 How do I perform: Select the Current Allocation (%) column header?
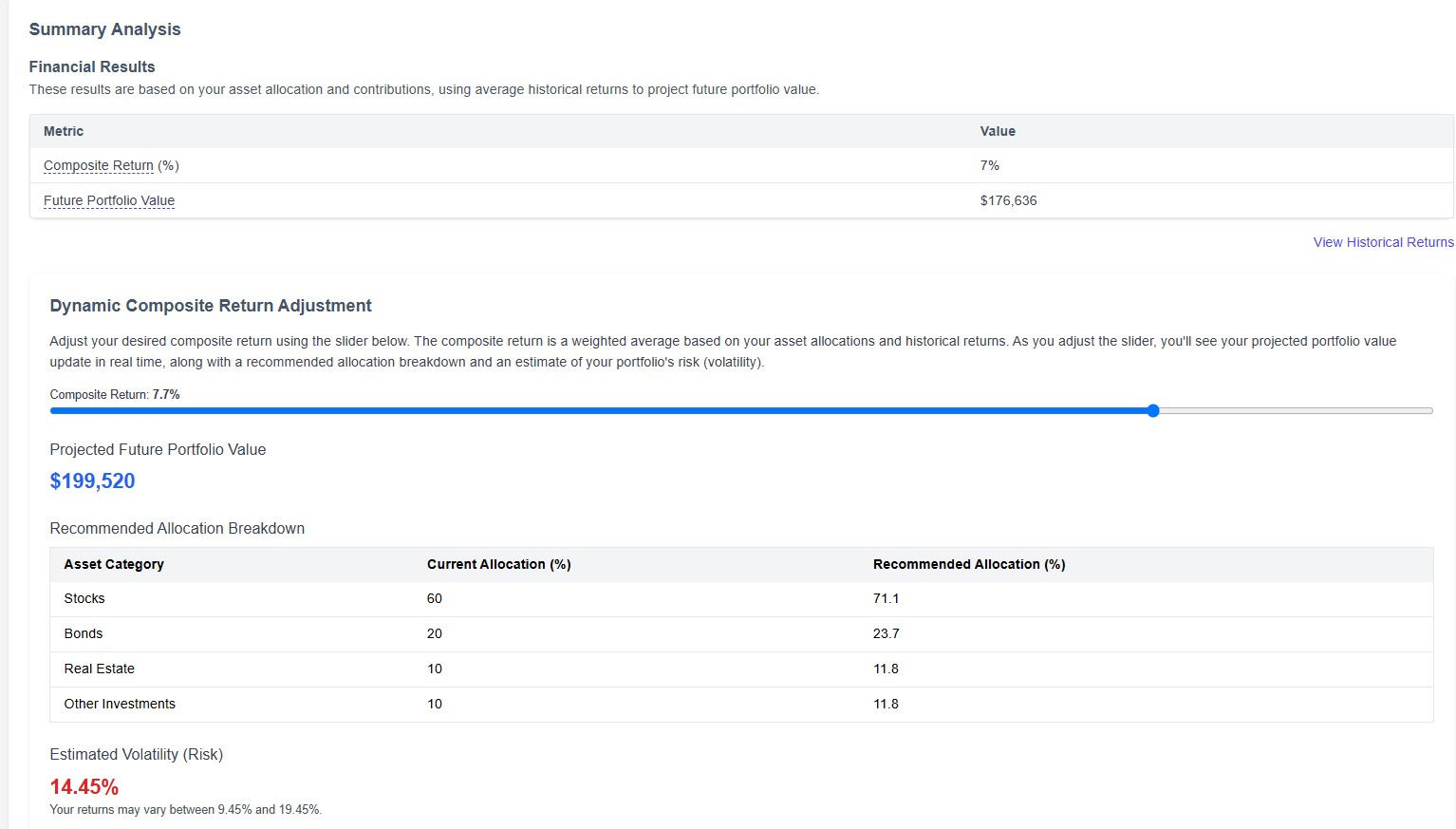(499, 564)
